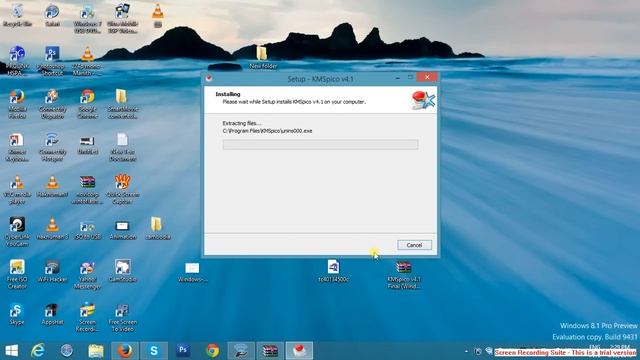Open the Windows Start button

(11, 351)
